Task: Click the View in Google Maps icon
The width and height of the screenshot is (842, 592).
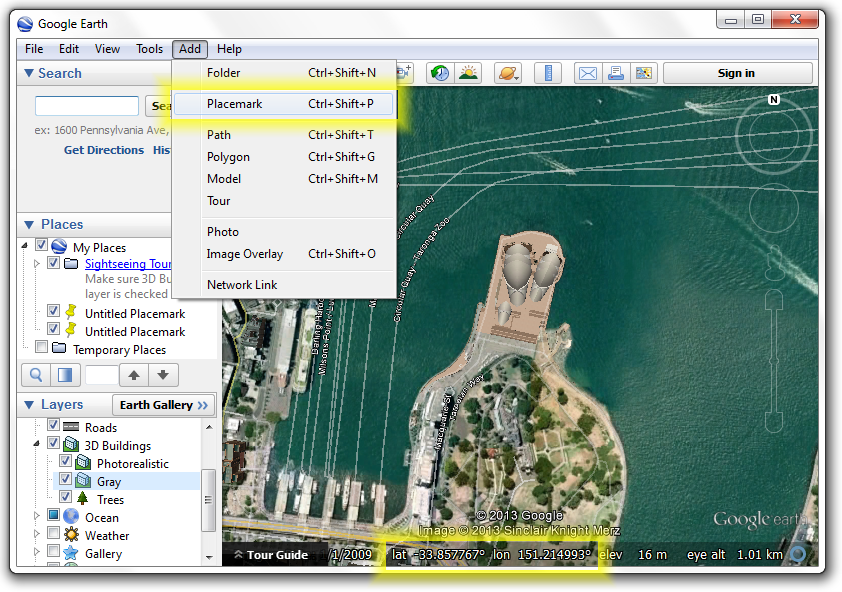Action: tap(643, 73)
